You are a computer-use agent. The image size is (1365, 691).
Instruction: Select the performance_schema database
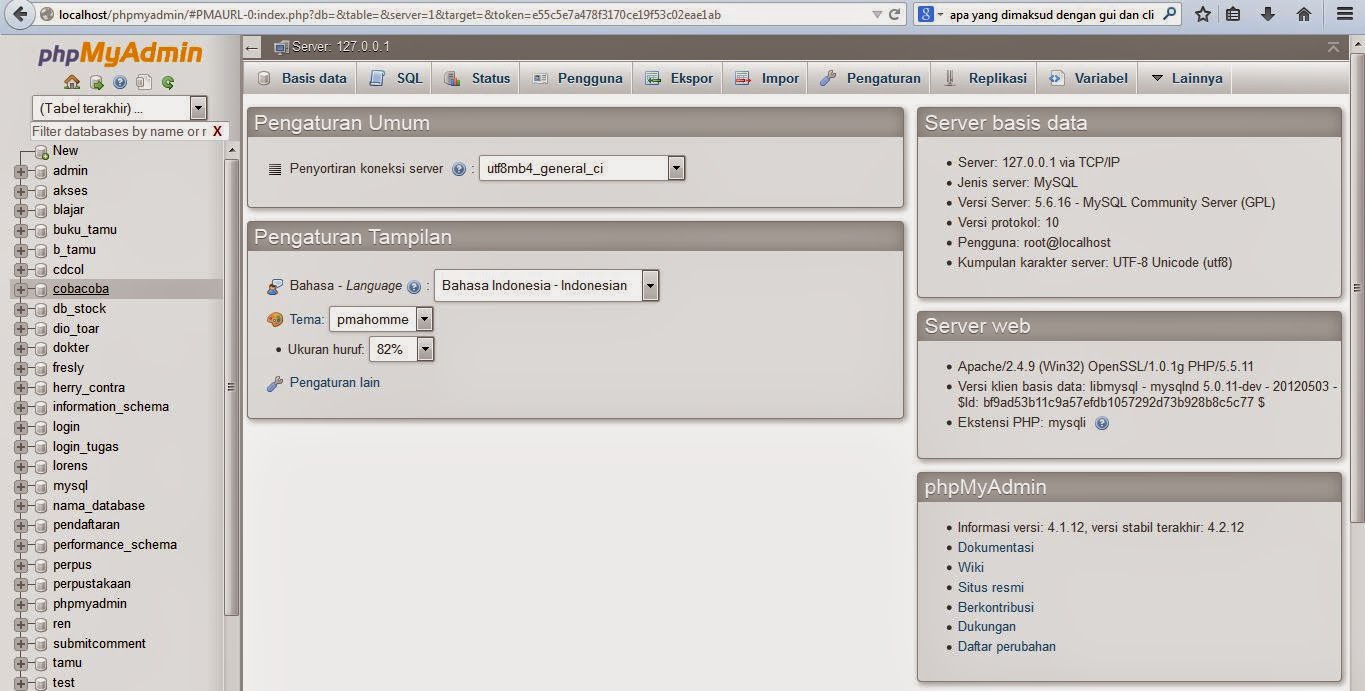(x=115, y=545)
